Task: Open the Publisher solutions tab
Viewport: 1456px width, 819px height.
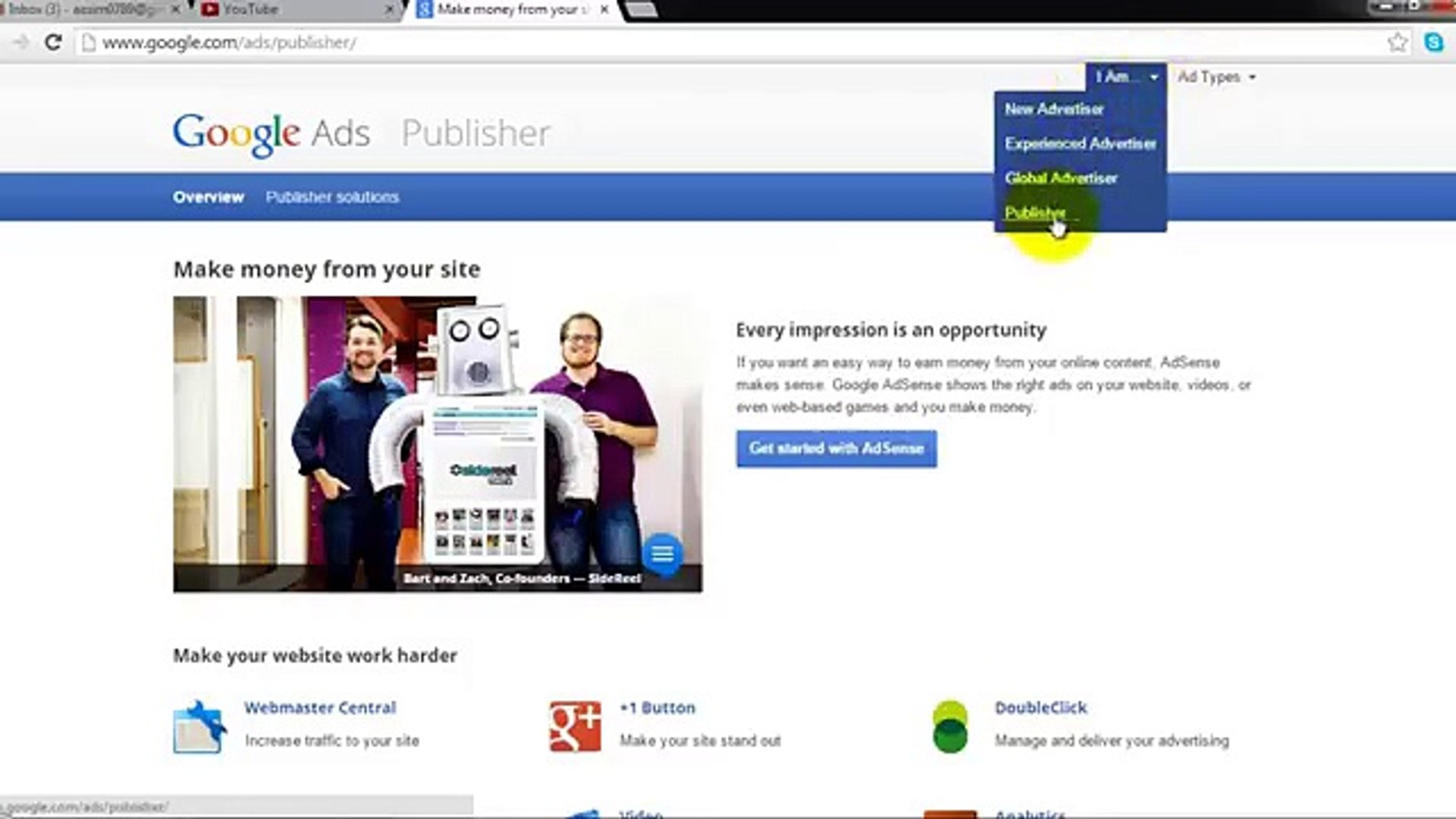Action: (x=331, y=197)
